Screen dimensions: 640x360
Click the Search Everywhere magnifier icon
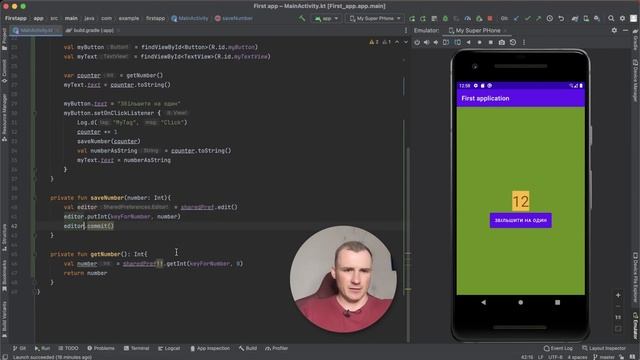[611, 18]
